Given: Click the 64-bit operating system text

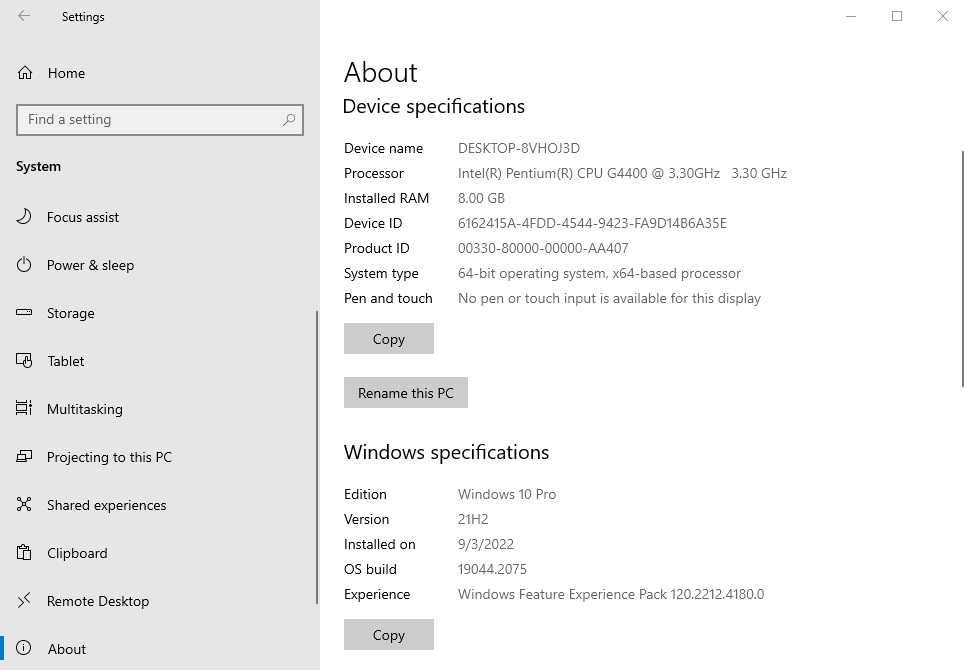Looking at the screenshot, I should point(599,273).
